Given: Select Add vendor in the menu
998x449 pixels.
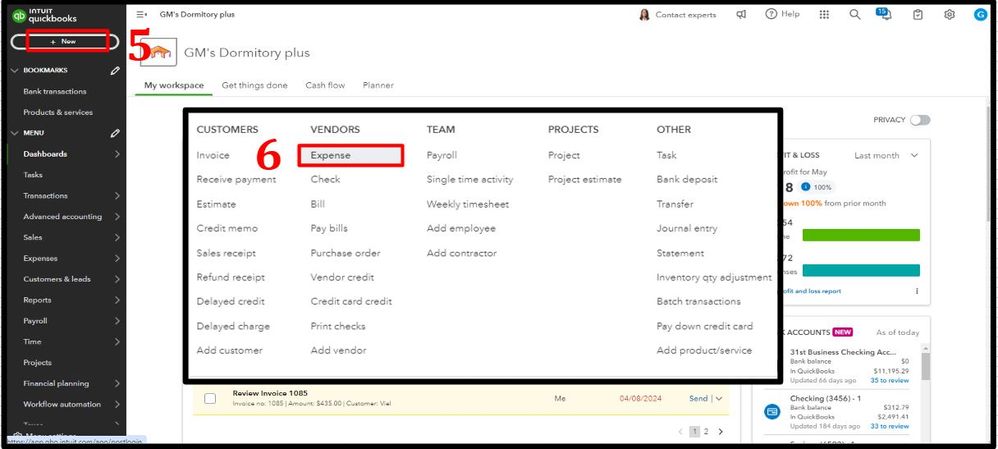Looking at the screenshot, I should [339, 350].
